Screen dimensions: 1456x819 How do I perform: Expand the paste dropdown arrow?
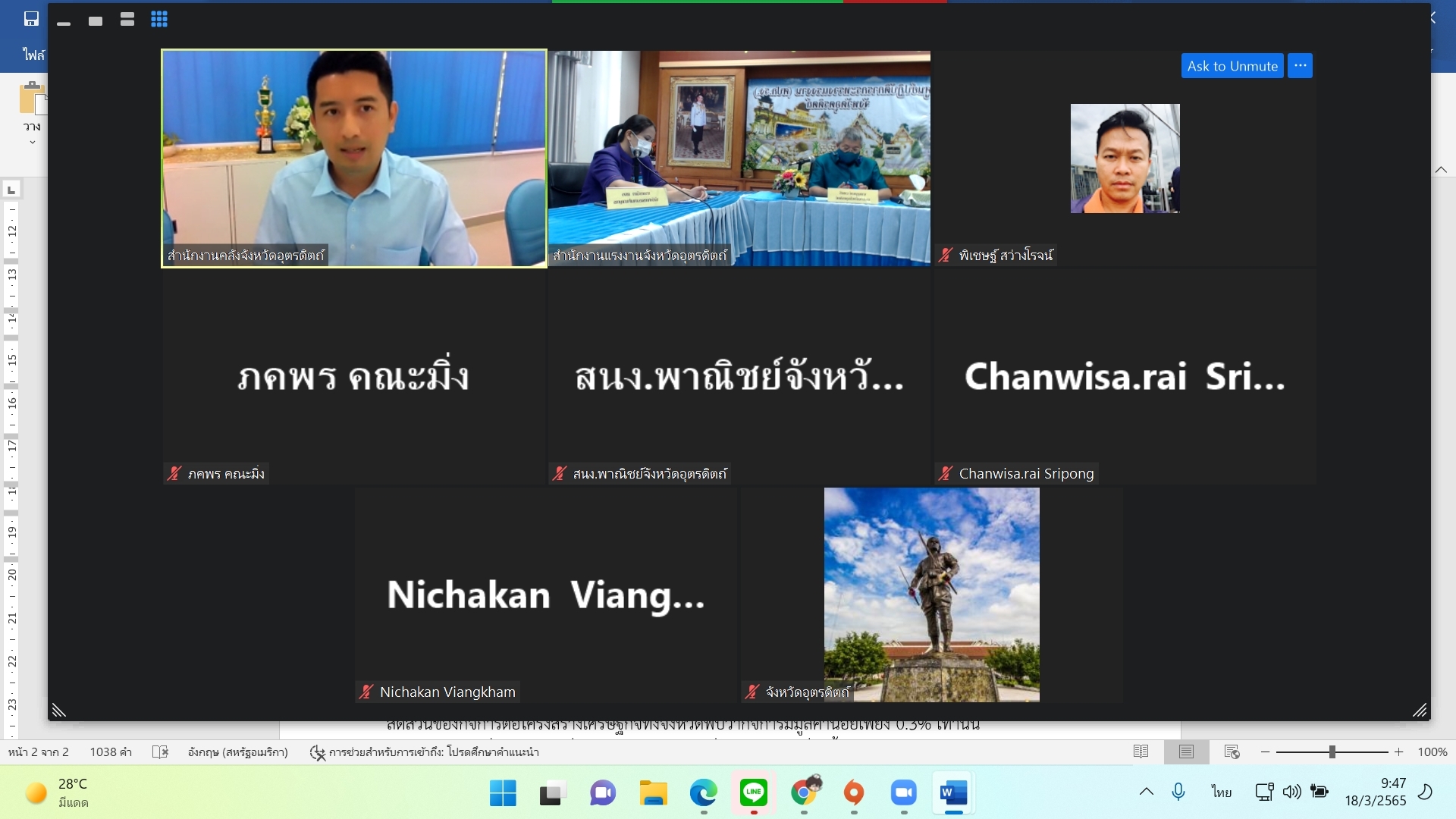click(32, 143)
